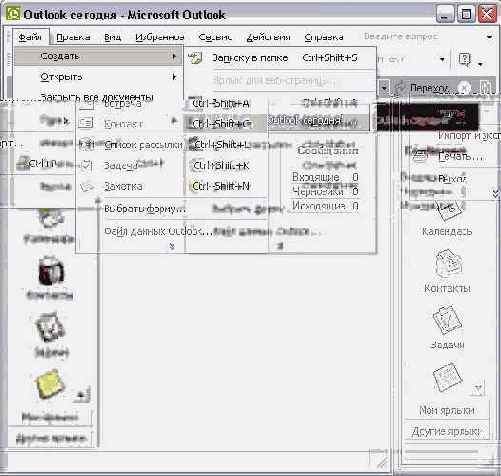Screen dimensions: 501x476
Task: Open the dropdown arrow before Переход
Action: [x=385, y=88]
